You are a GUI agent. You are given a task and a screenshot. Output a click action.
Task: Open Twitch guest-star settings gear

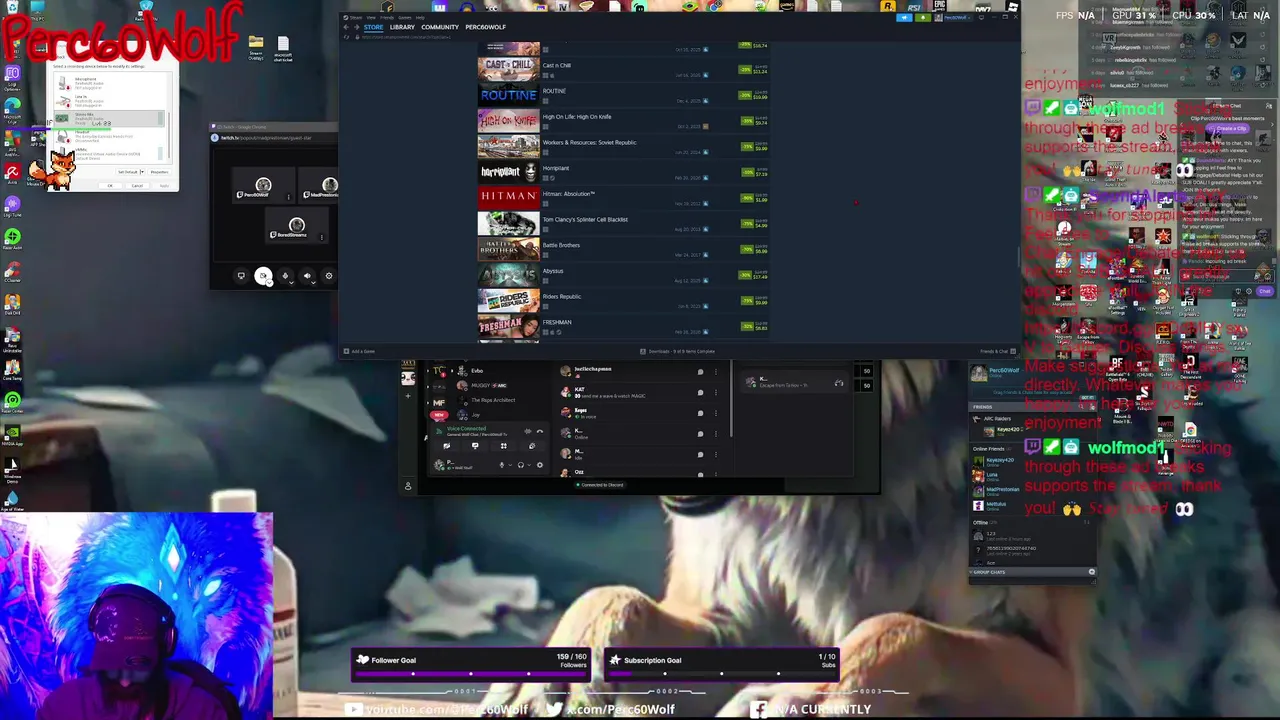329,276
